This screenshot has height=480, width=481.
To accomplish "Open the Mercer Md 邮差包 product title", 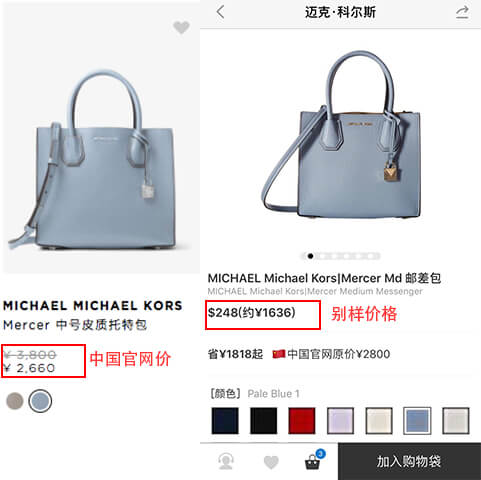I will pos(324,278).
